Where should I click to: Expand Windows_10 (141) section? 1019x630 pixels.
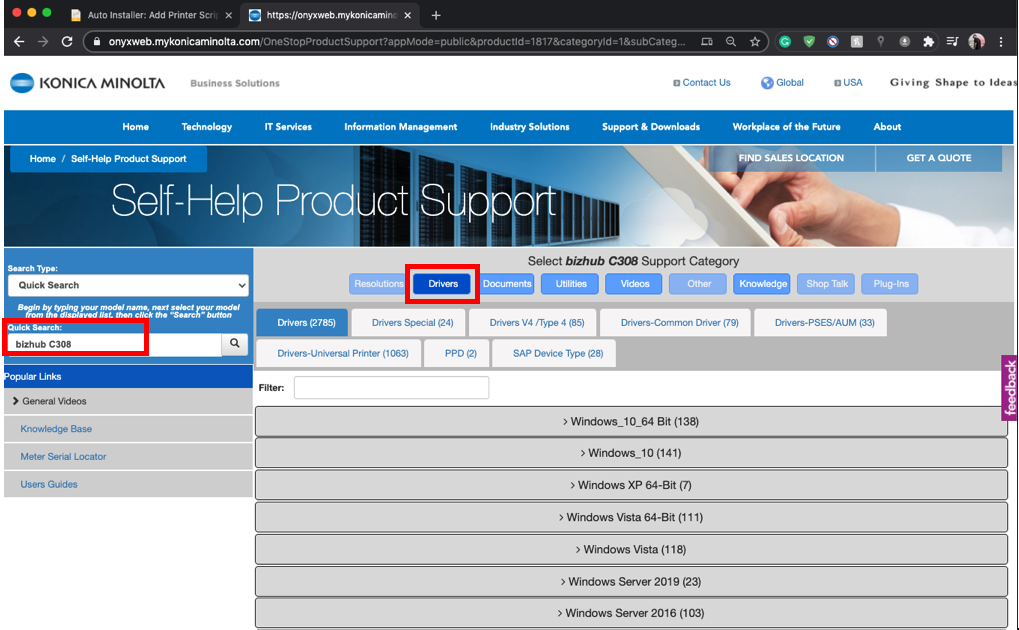tap(631, 453)
